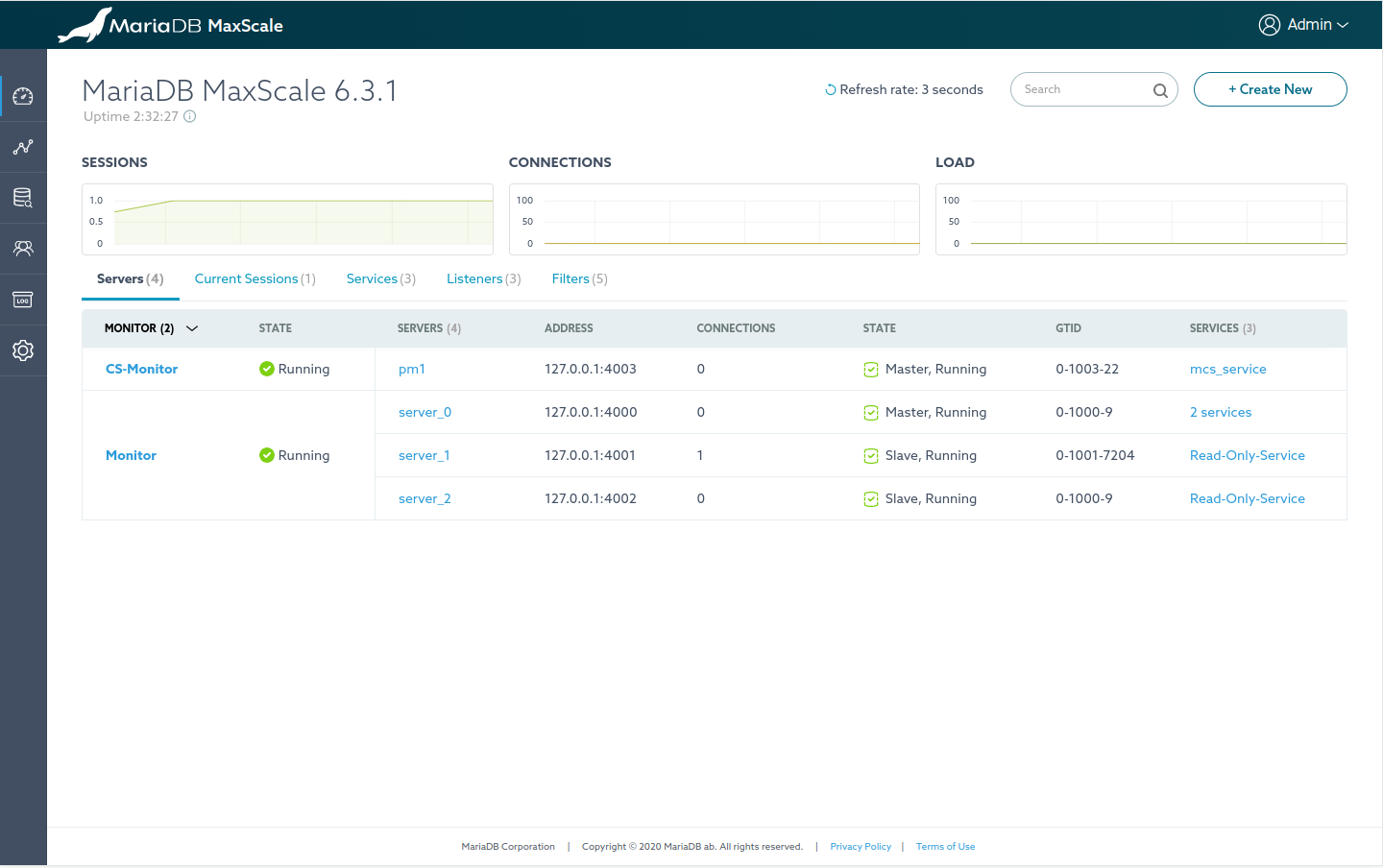Open the Refresh rate selector

pos(903,89)
